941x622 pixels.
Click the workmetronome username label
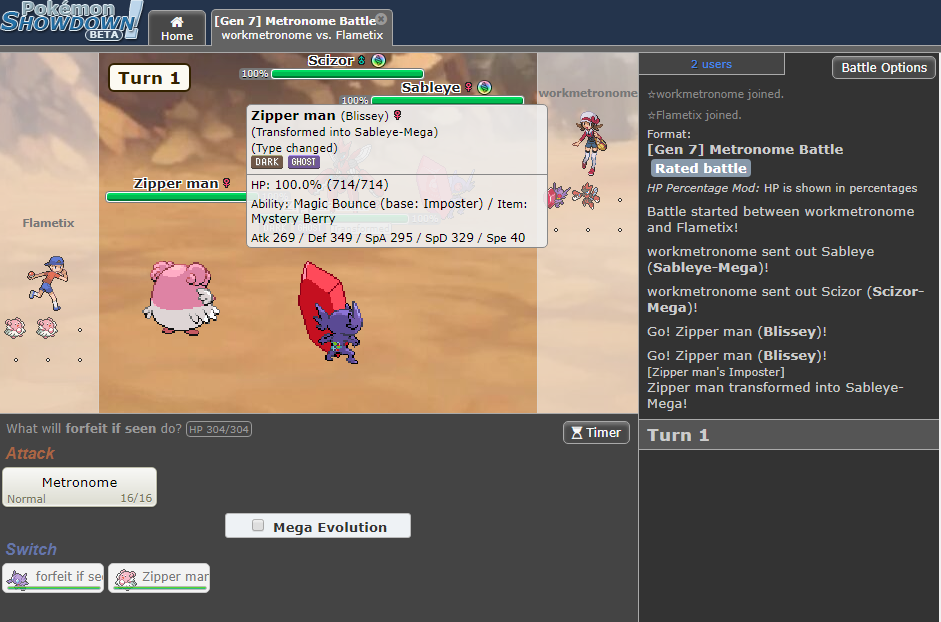(588, 93)
